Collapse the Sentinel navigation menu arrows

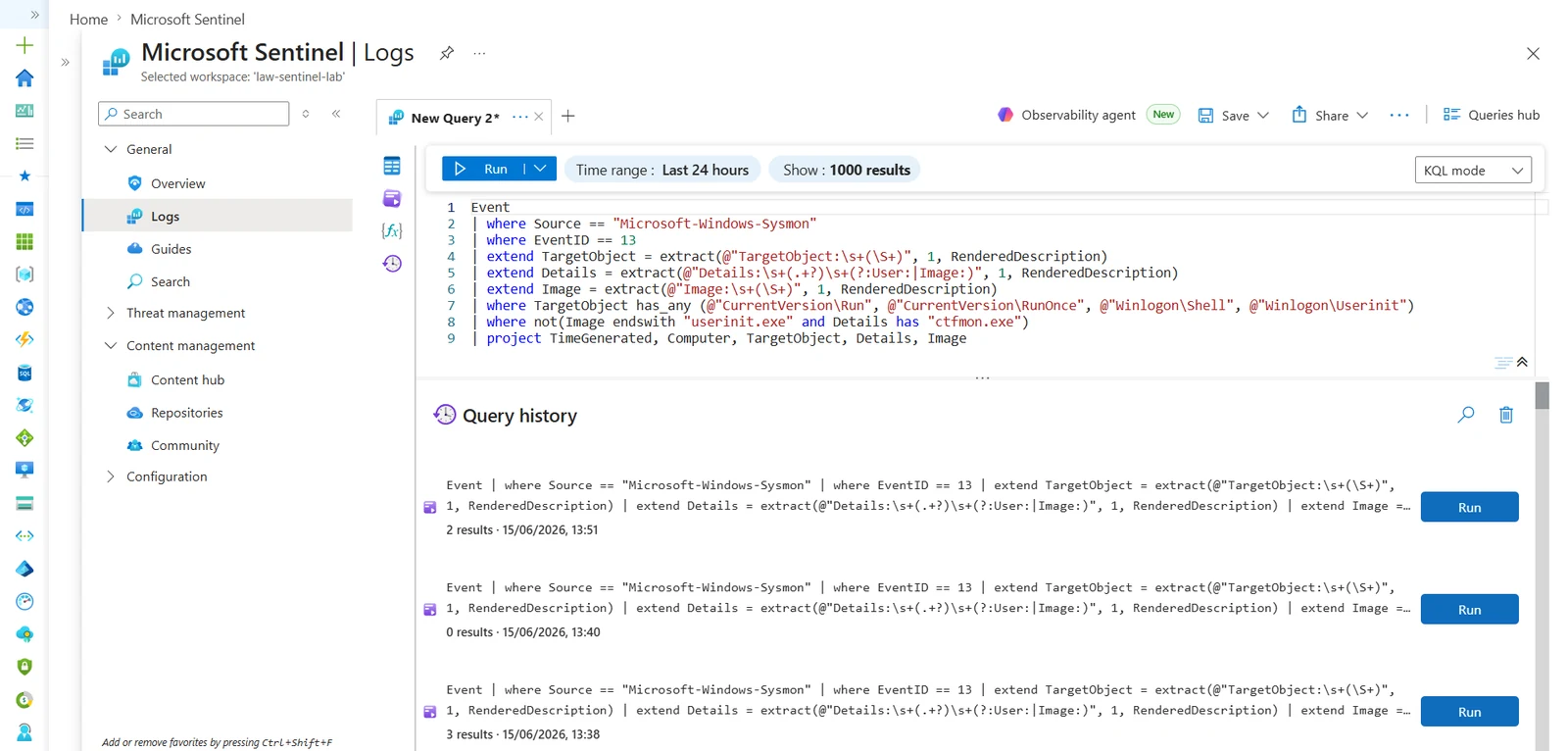(336, 114)
